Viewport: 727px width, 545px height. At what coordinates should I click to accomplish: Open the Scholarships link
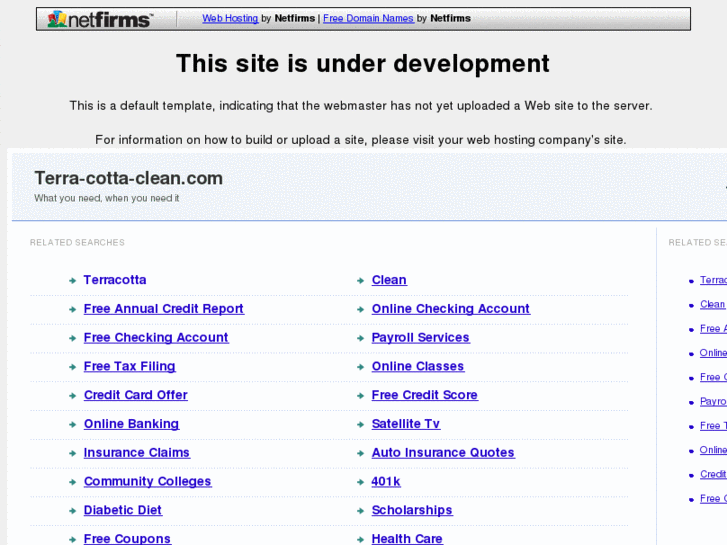pos(412,510)
